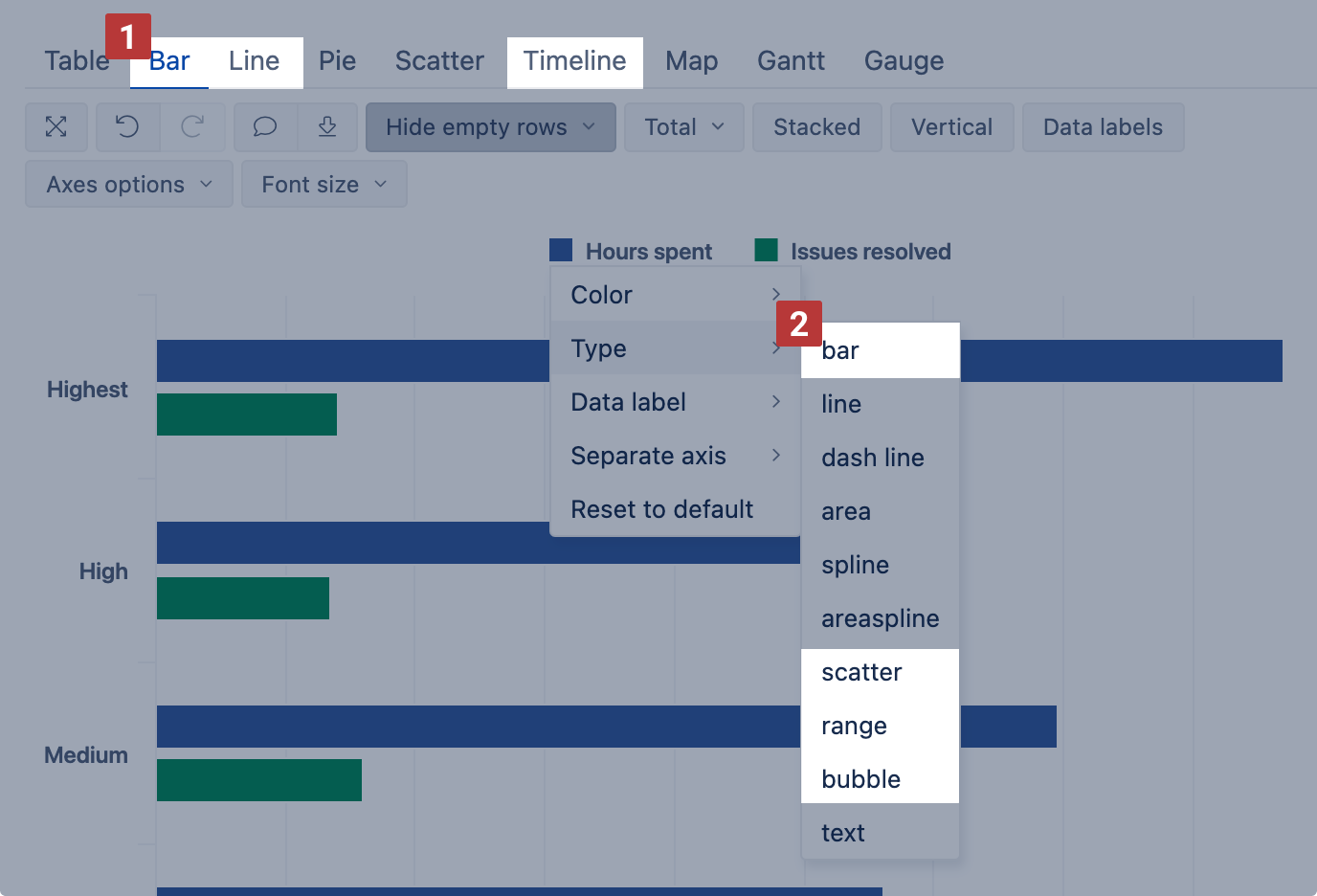The image size is (1317, 896).
Task: Toggle the Stacked bars option
Action: (816, 127)
